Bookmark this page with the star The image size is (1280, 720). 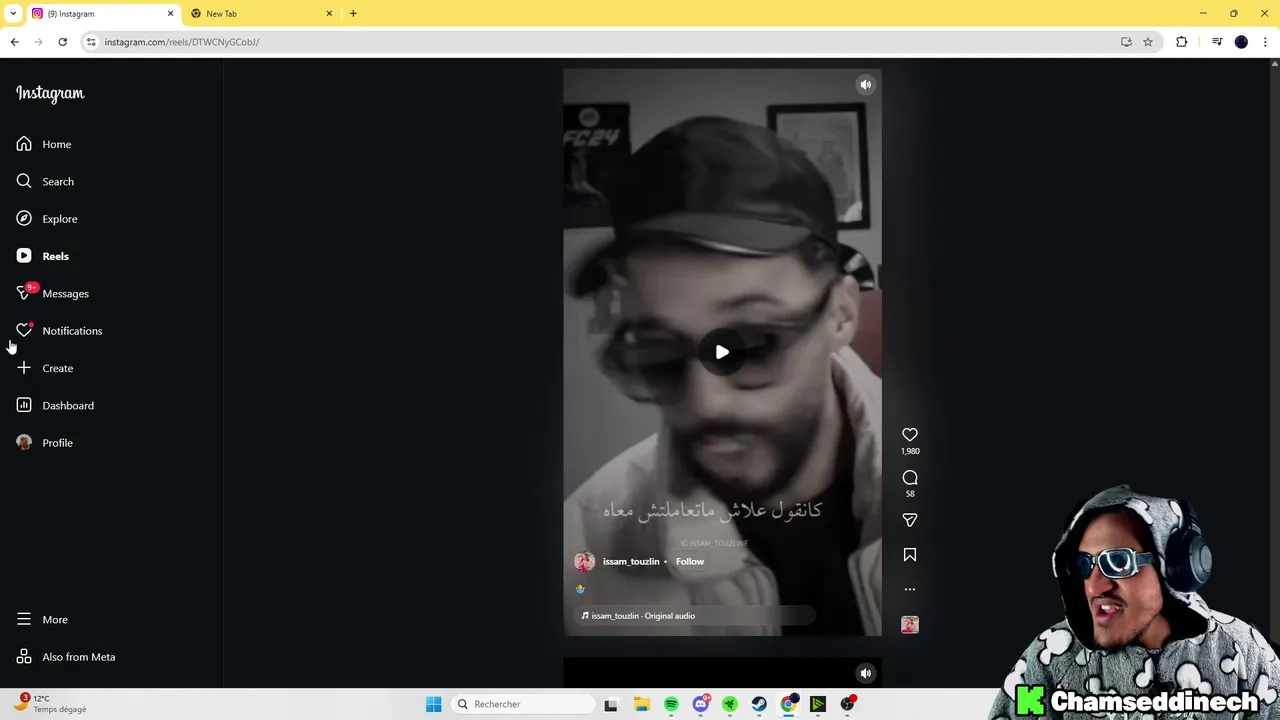pos(1148,42)
